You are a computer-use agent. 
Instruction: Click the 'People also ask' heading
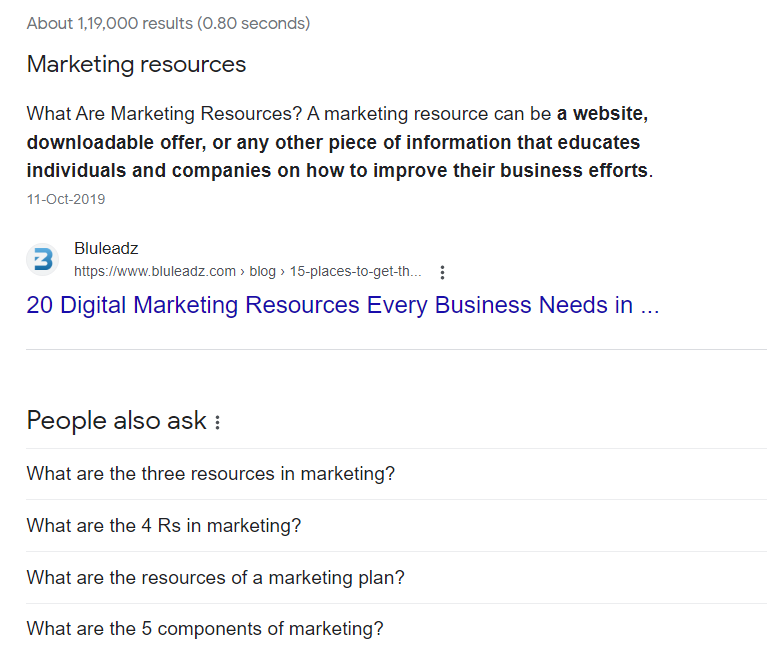tap(117, 421)
